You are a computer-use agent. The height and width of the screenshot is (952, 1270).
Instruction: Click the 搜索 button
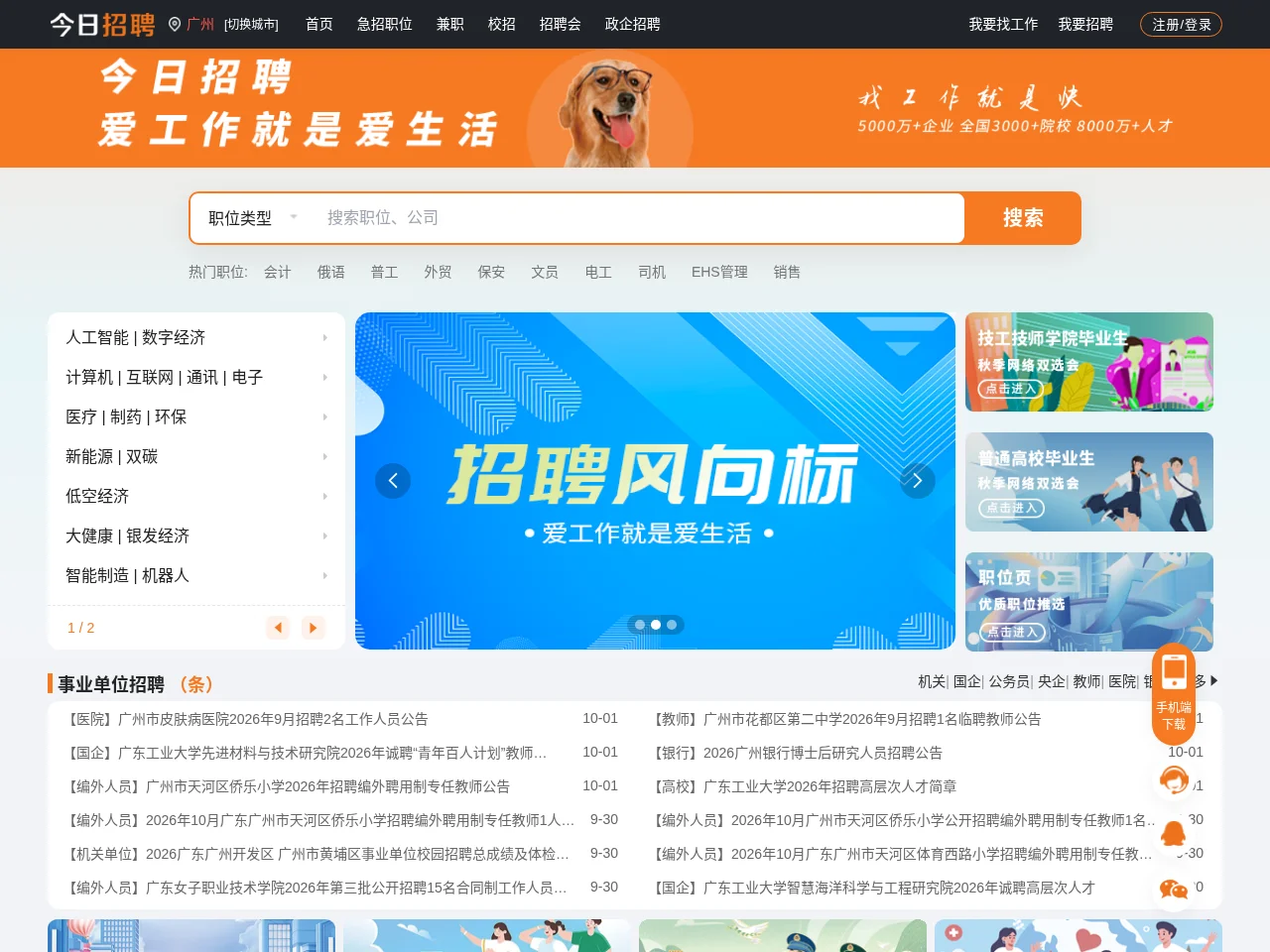tap(1023, 218)
